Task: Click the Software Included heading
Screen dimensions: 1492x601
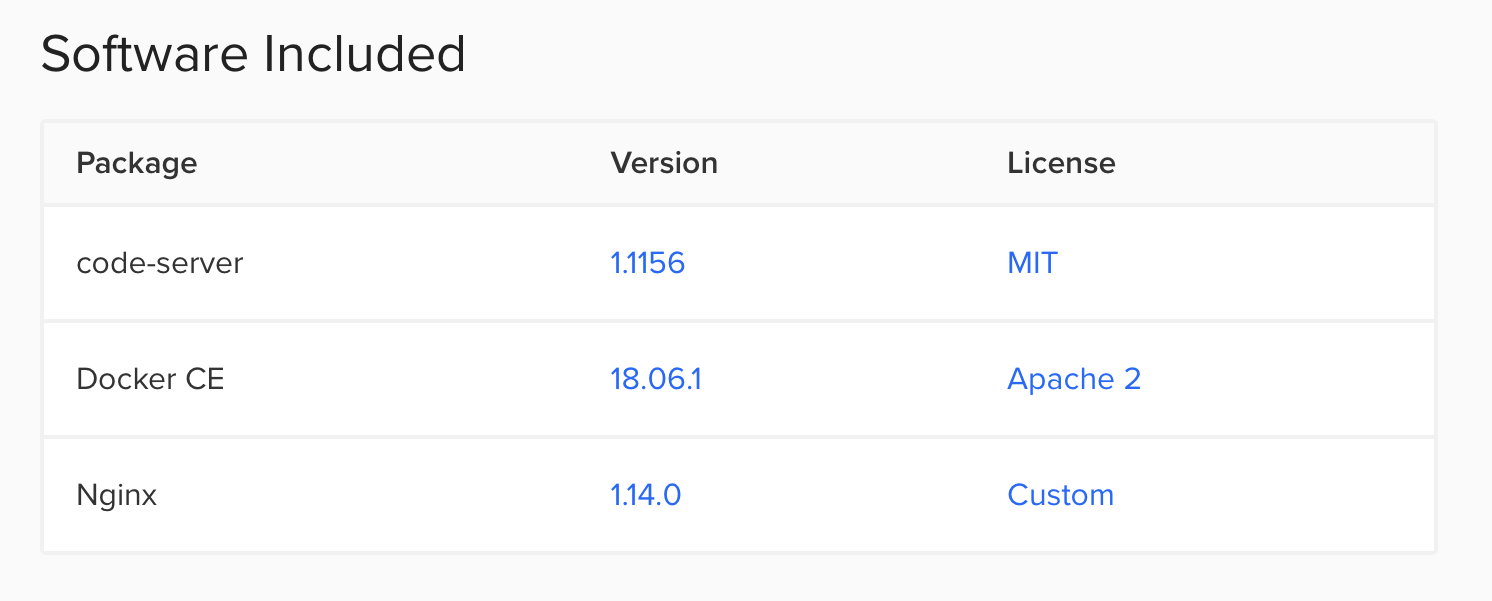Action: pyautogui.click(x=253, y=54)
